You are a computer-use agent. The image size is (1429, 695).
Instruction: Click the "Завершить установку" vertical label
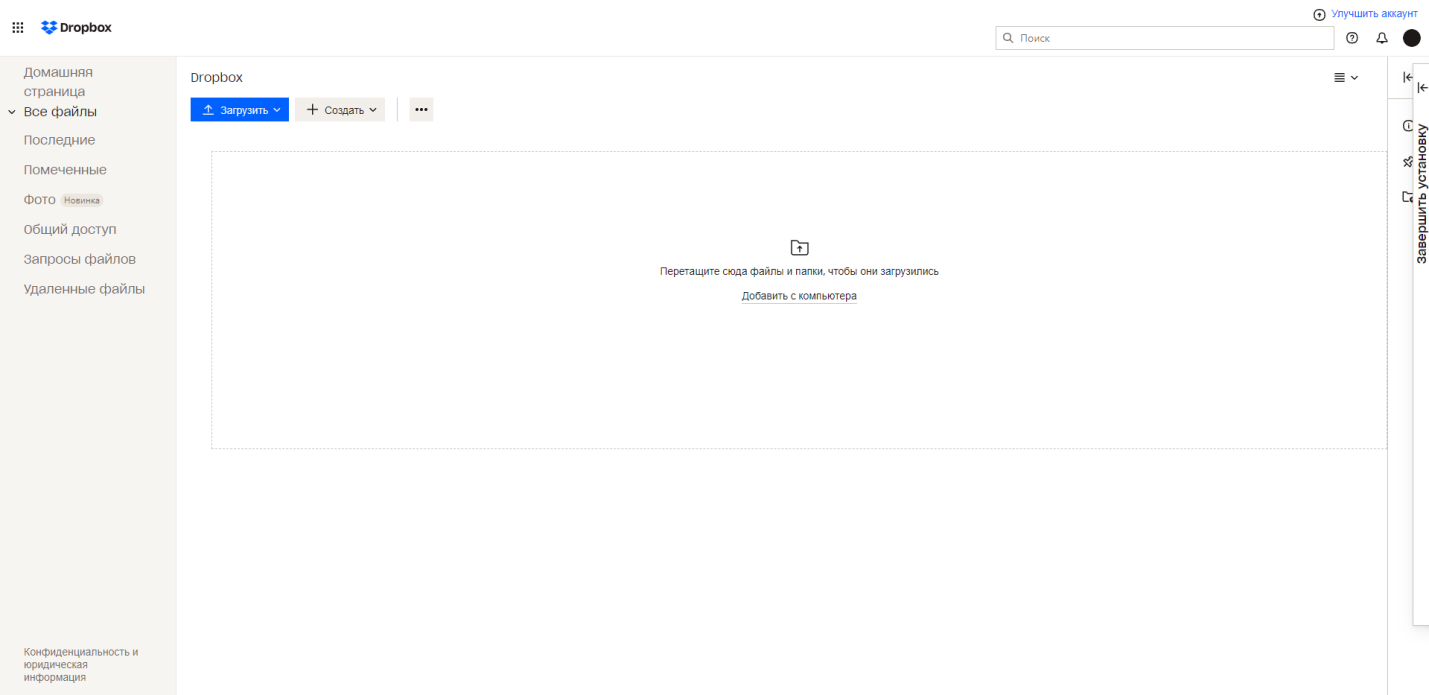tap(1421, 193)
